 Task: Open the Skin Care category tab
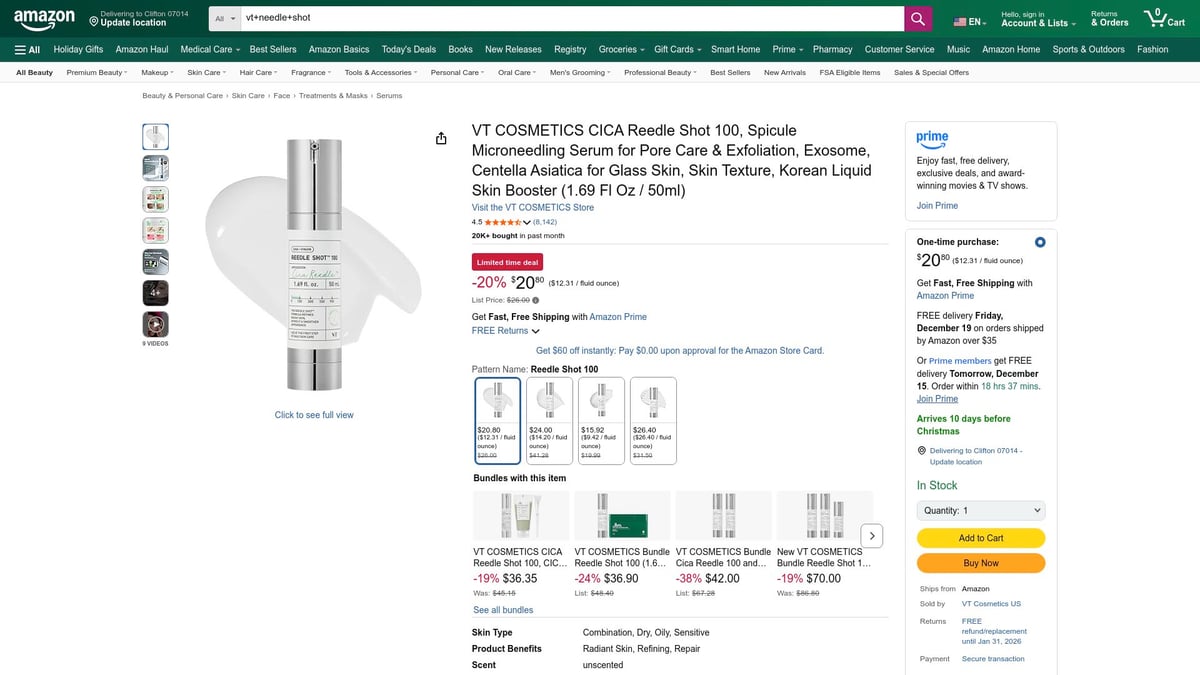pos(205,71)
